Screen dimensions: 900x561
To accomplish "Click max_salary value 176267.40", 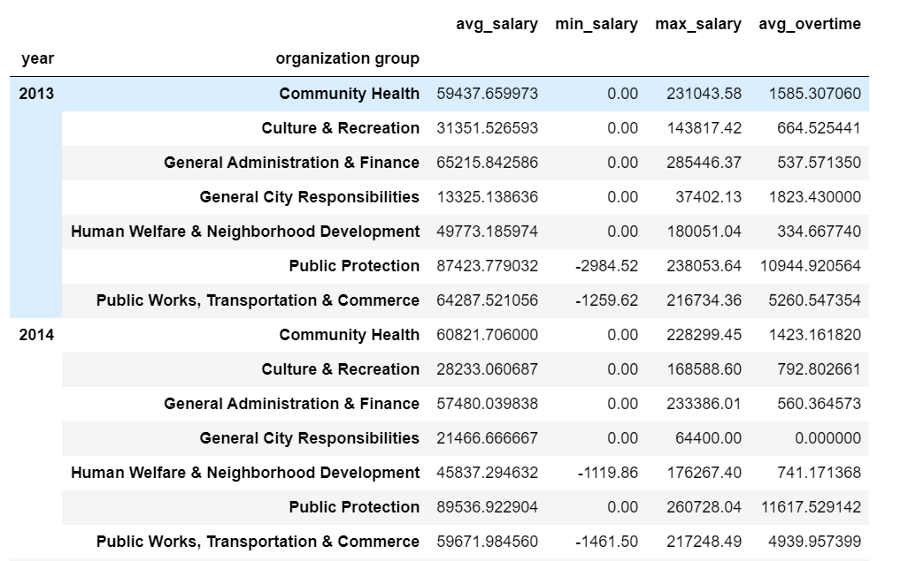I will [x=704, y=473].
